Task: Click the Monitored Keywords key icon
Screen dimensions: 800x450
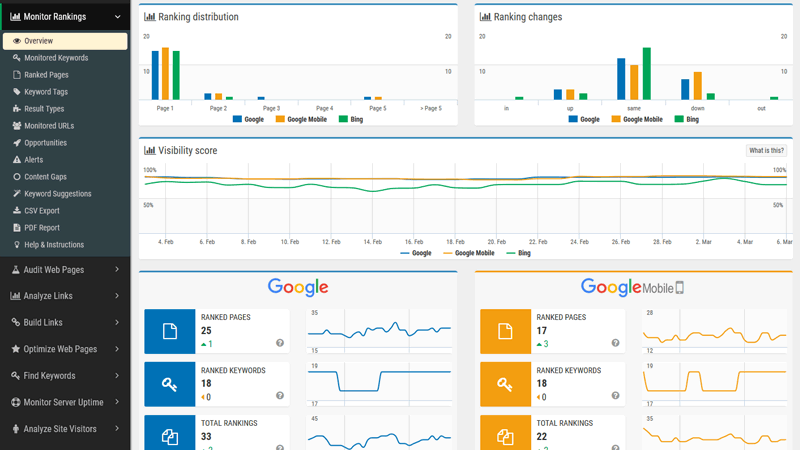Action: click(17, 58)
